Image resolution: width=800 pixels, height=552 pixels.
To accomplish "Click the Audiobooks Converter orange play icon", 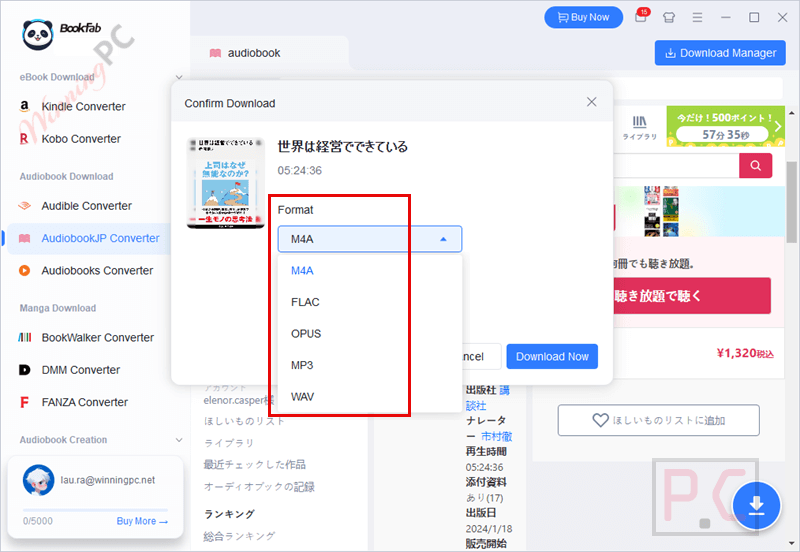I will (x=24, y=270).
